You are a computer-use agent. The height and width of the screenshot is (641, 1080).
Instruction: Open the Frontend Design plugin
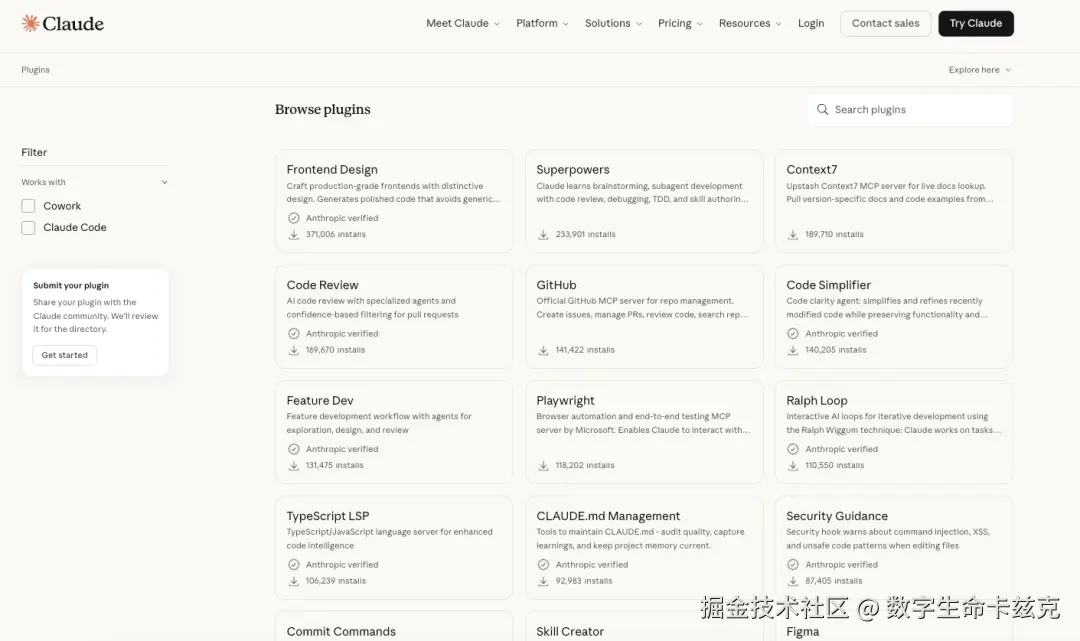[394, 201]
